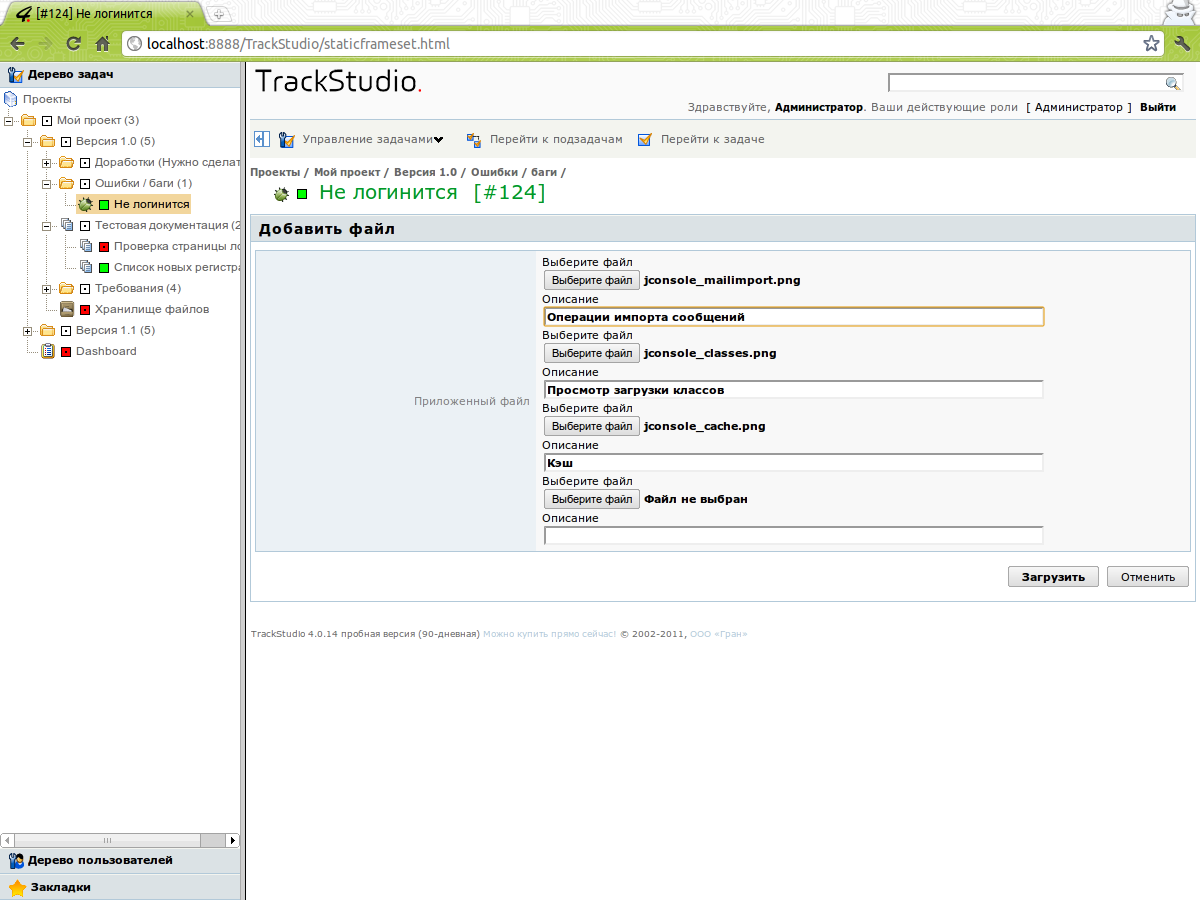Click the 'Ошибки / баги' breadcrumb link
Viewport: 1200px width, 900px height.
coord(514,172)
